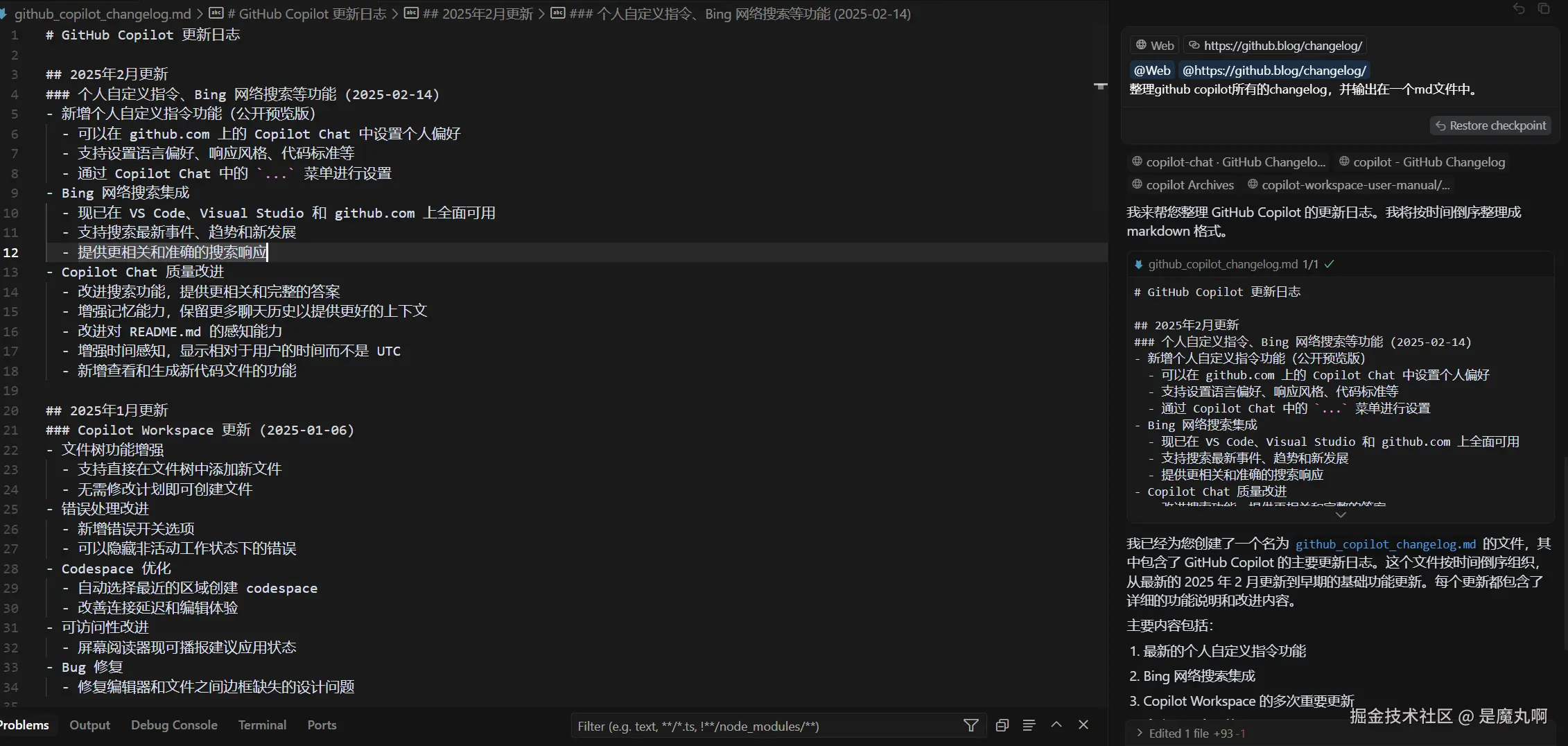
Task: Click '## 2025年2月更新' breadcrumb
Action: [478, 13]
